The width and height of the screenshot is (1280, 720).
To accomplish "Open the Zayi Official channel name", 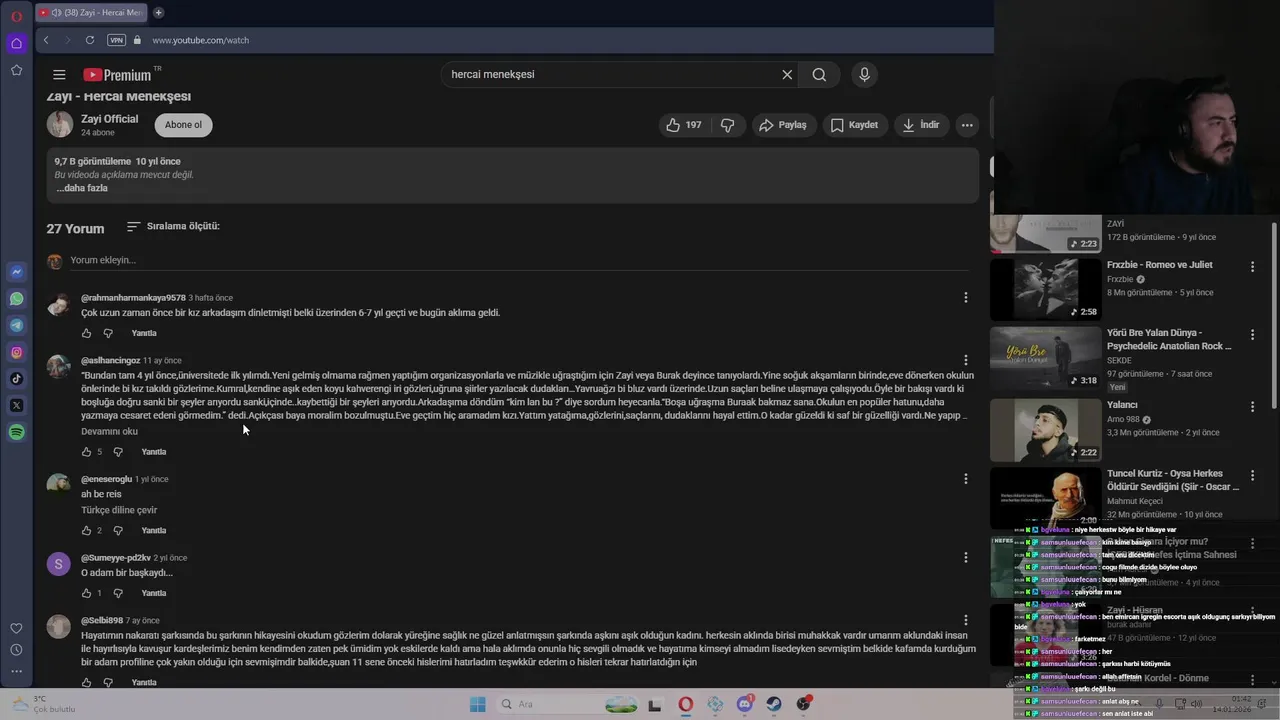I will click(x=109, y=119).
